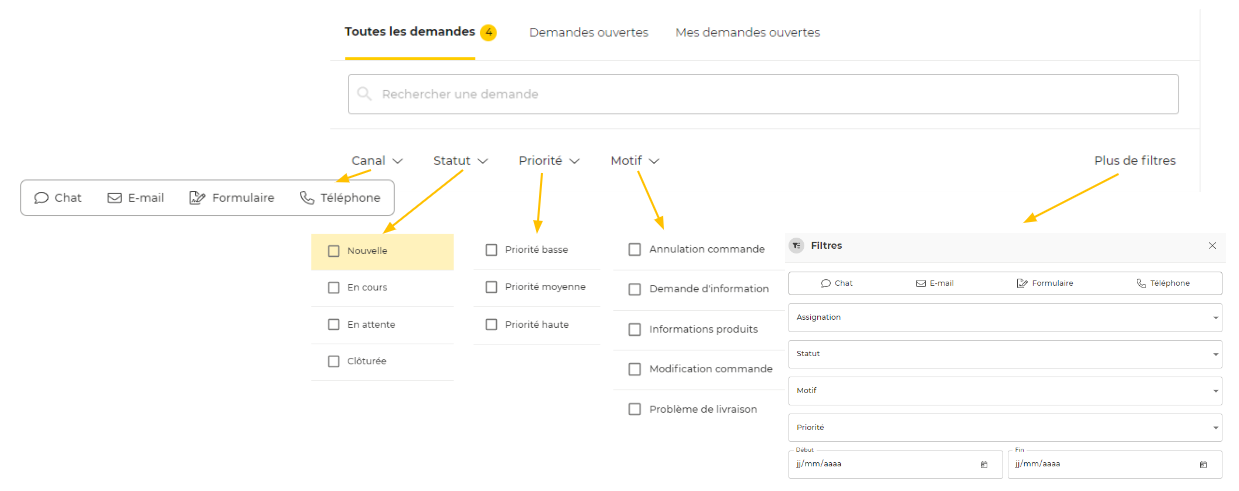Open the Début date calendar icon

coord(984,464)
